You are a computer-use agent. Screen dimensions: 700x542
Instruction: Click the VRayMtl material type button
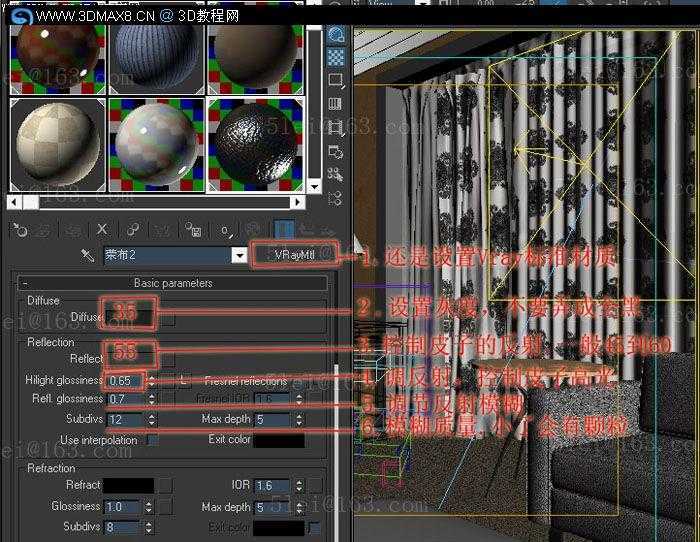pyautogui.click(x=294, y=255)
